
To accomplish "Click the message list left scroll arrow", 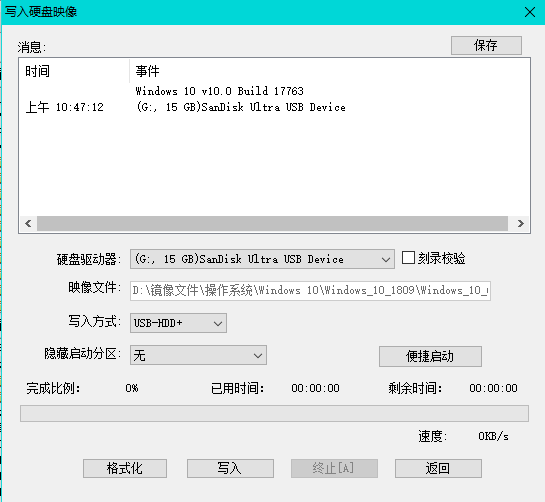I will tap(28, 223).
